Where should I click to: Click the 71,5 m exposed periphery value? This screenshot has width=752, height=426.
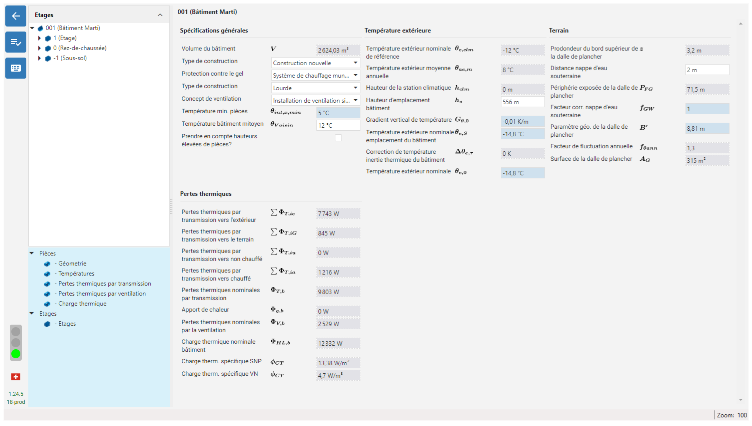coord(707,89)
